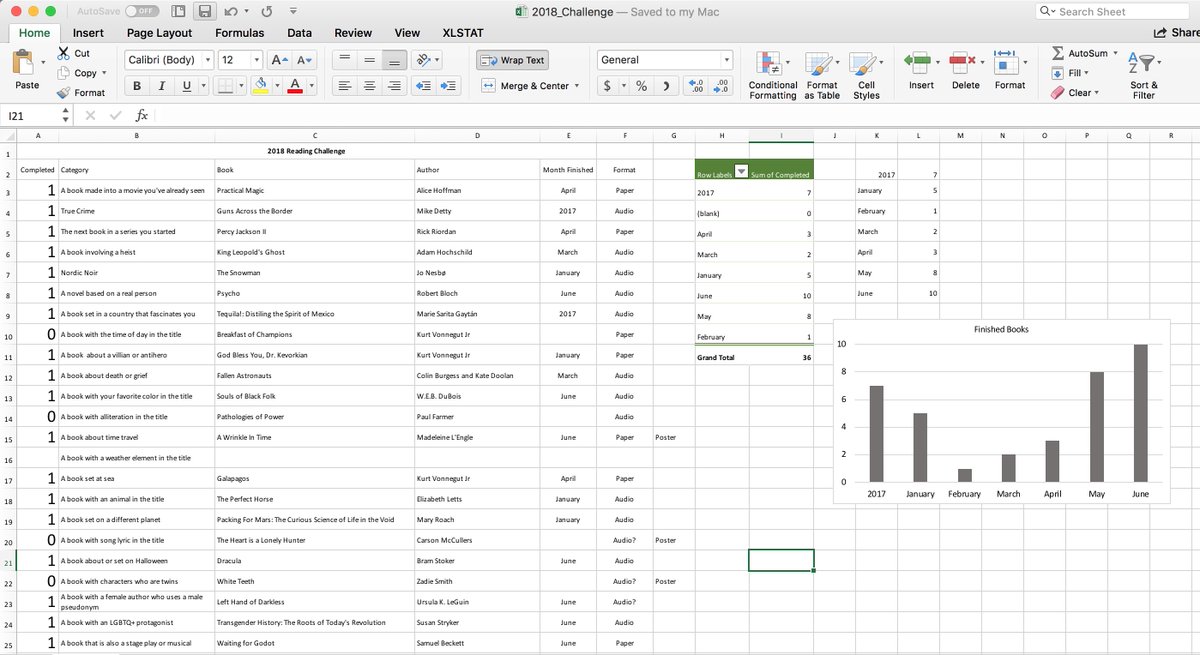Screen dimensions: 1200x655
Task: Decrease font size with the small A
Action: (305, 60)
